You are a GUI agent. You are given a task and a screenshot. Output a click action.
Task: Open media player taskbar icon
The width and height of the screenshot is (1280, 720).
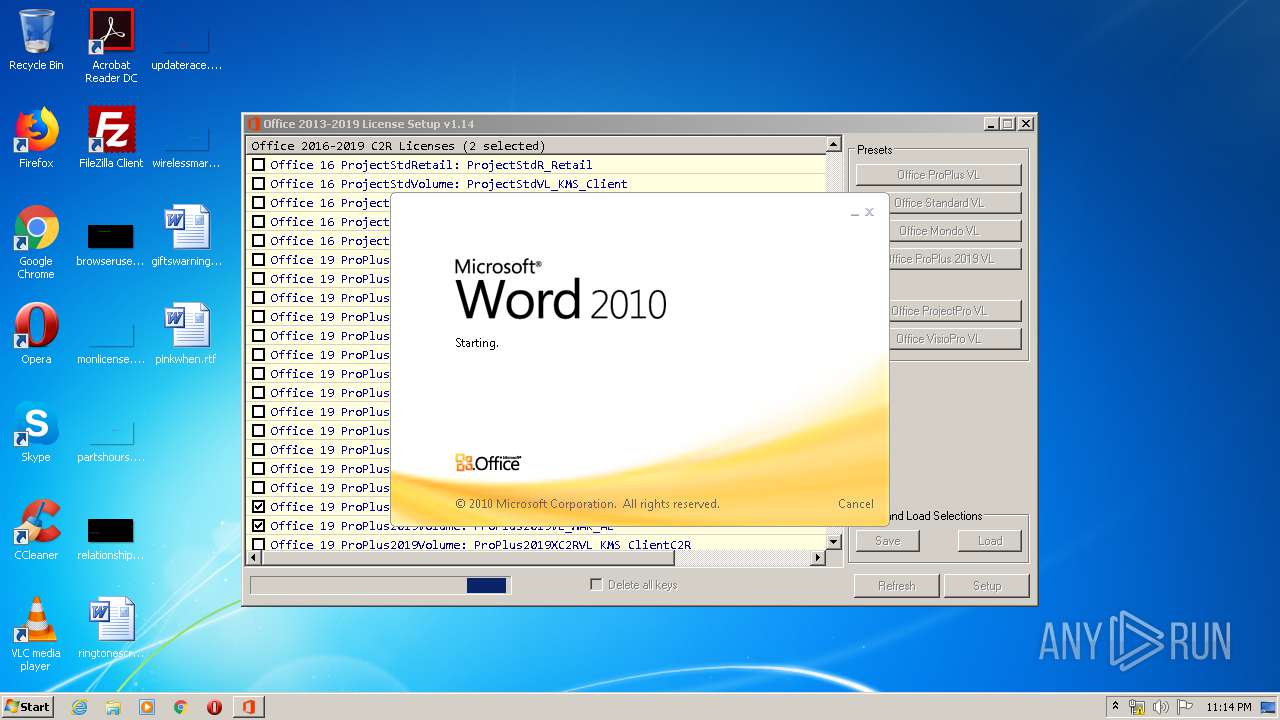(x=147, y=707)
